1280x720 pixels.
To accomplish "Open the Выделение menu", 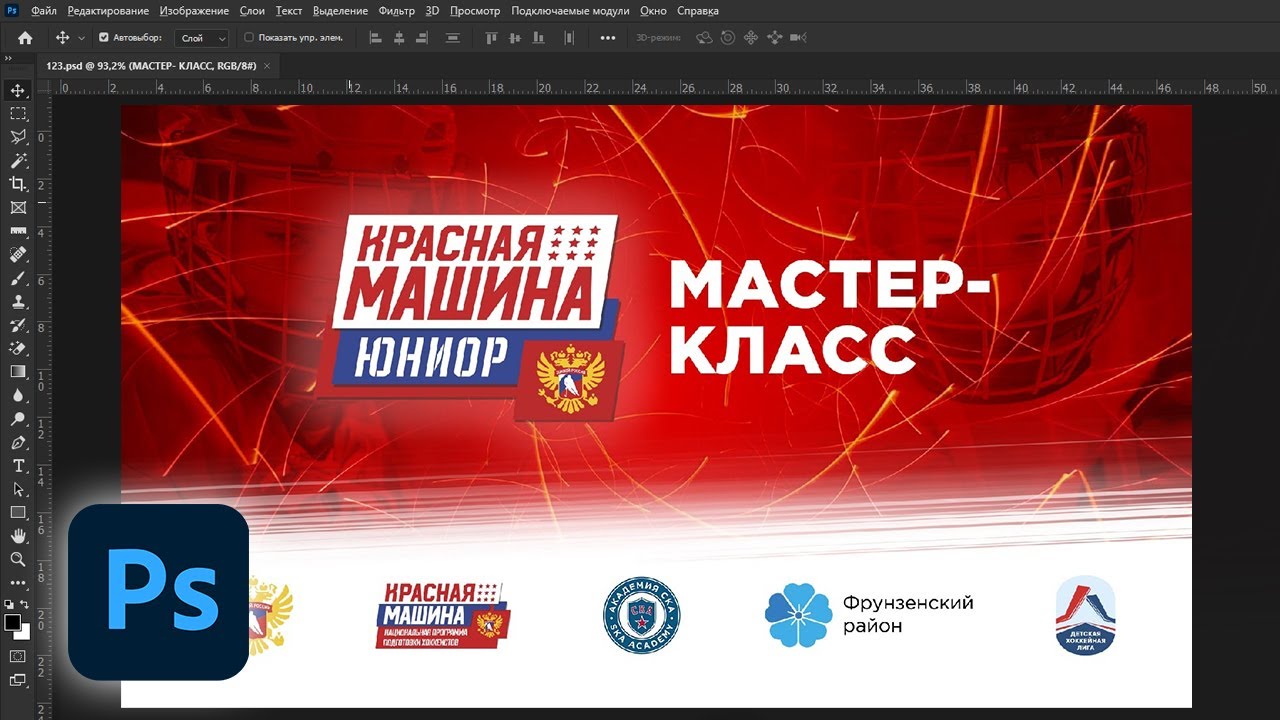I will 341,11.
